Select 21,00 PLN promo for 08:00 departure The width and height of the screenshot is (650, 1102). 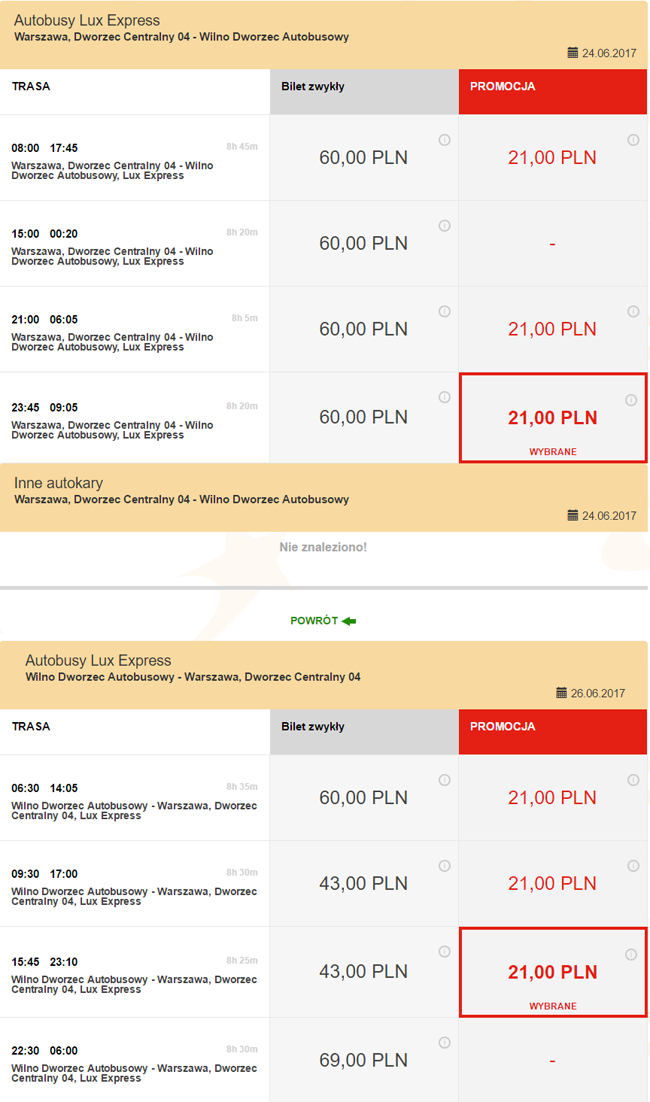click(x=551, y=158)
